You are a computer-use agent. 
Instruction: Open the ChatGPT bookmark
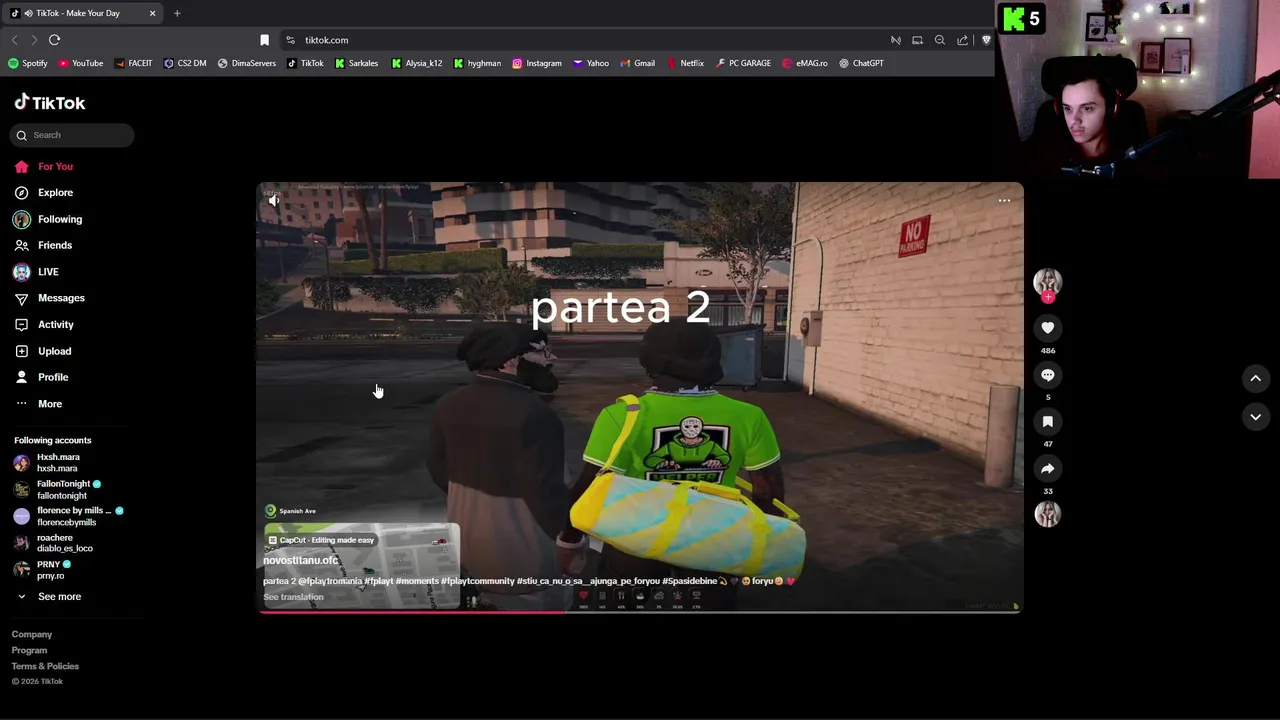click(x=861, y=63)
